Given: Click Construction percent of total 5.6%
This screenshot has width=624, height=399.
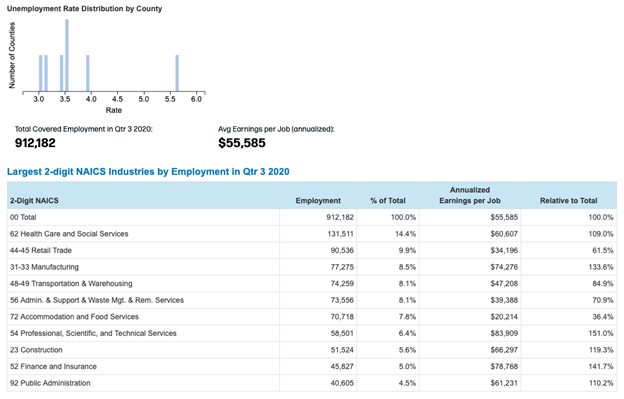Looking at the screenshot, I should point(407,350).
